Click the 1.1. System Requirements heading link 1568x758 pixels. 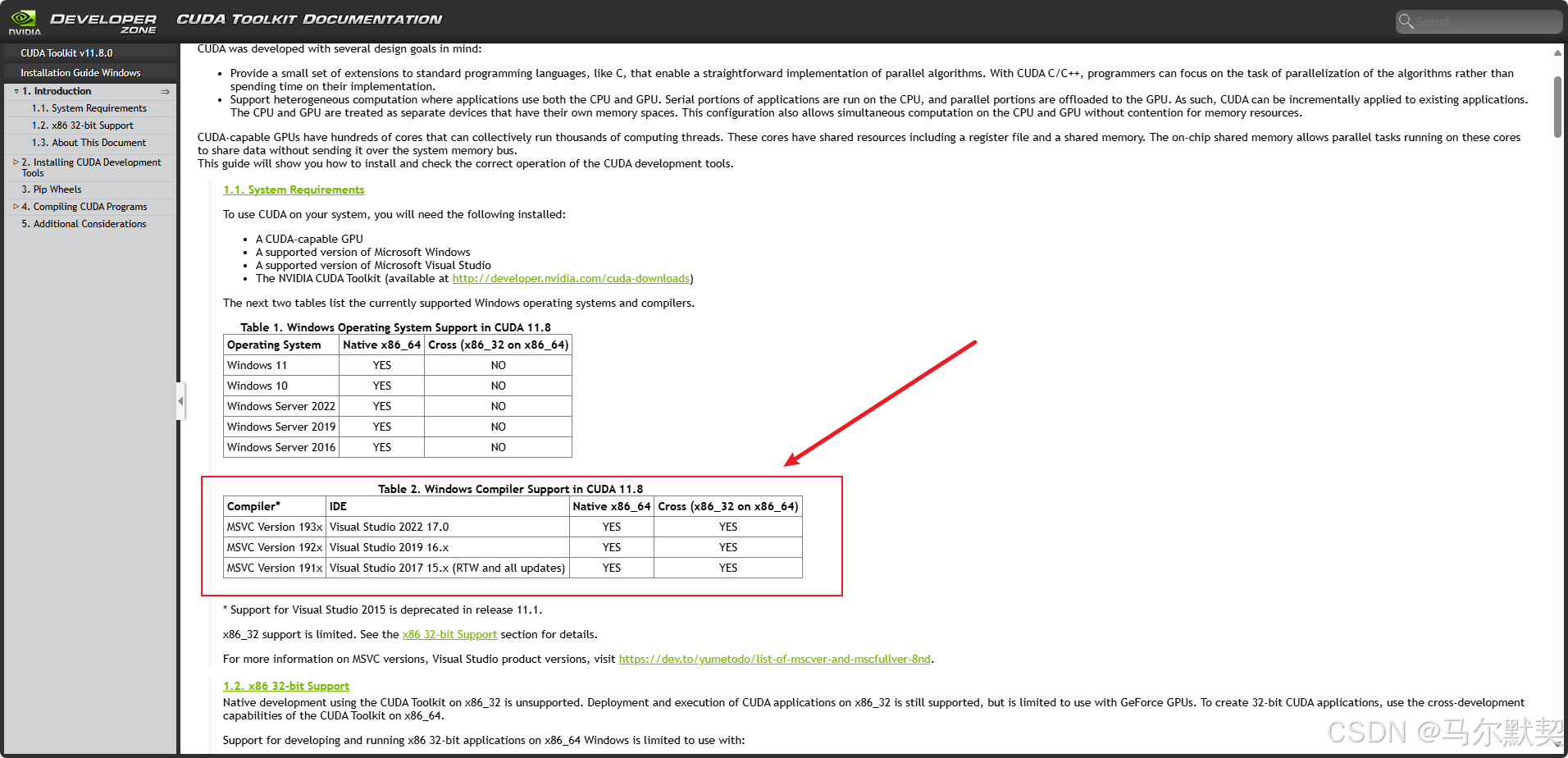pos(294,189)
